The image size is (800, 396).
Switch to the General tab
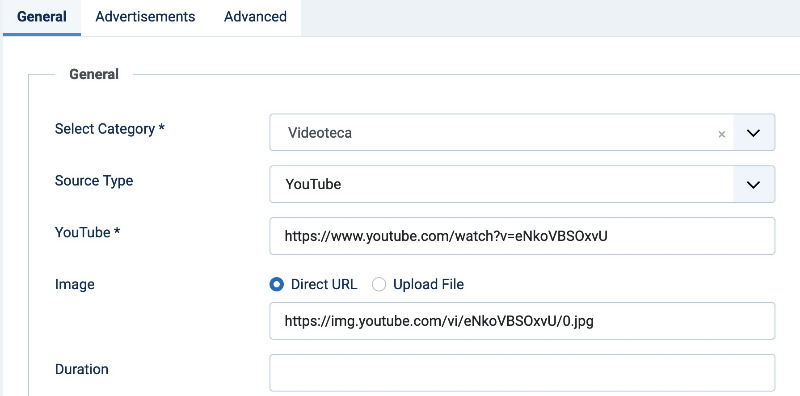point(42,17)
